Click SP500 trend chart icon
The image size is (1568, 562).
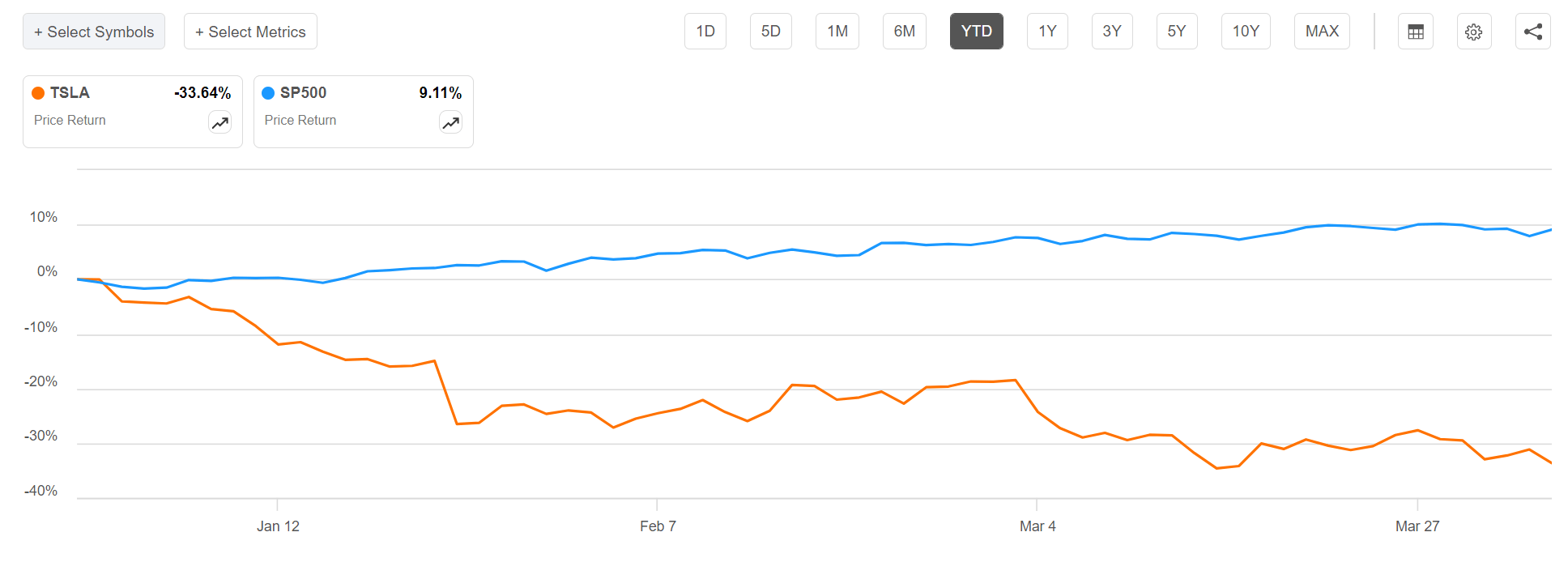(450, 122)
